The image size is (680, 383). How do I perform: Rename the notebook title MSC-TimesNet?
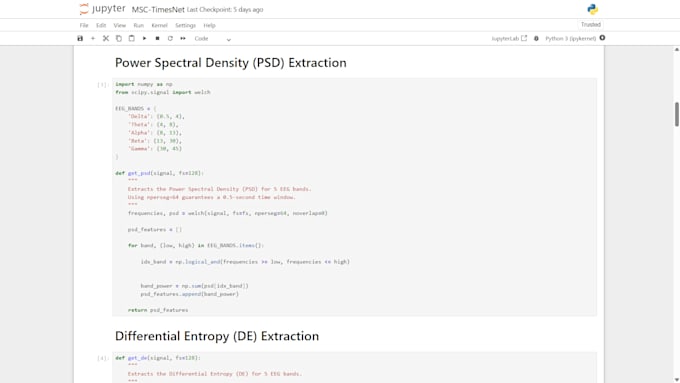click(x=158, y=10)
